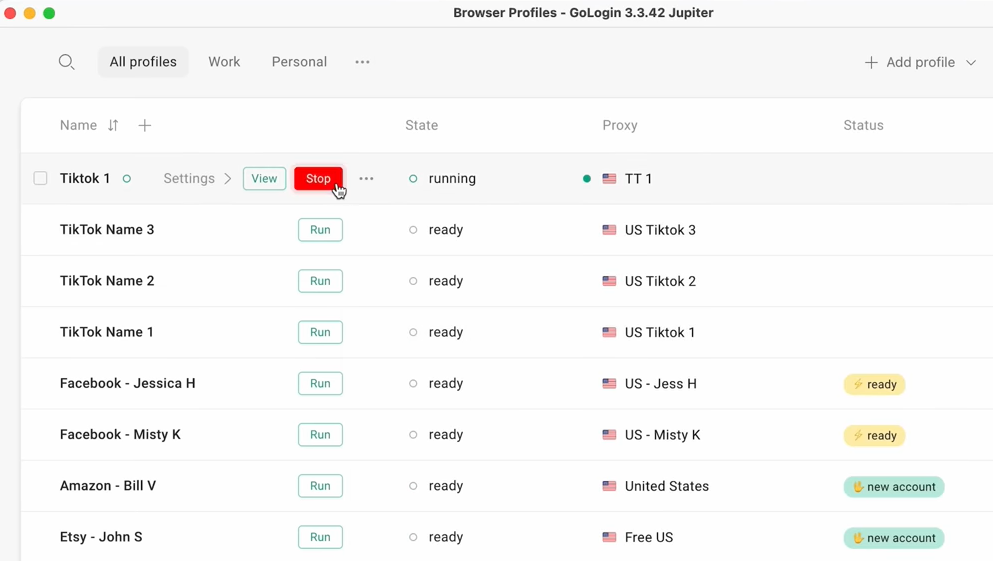Click the US flag icon beside Free US proxy
This screenshot has height=561, width=993.
point(609,538)
